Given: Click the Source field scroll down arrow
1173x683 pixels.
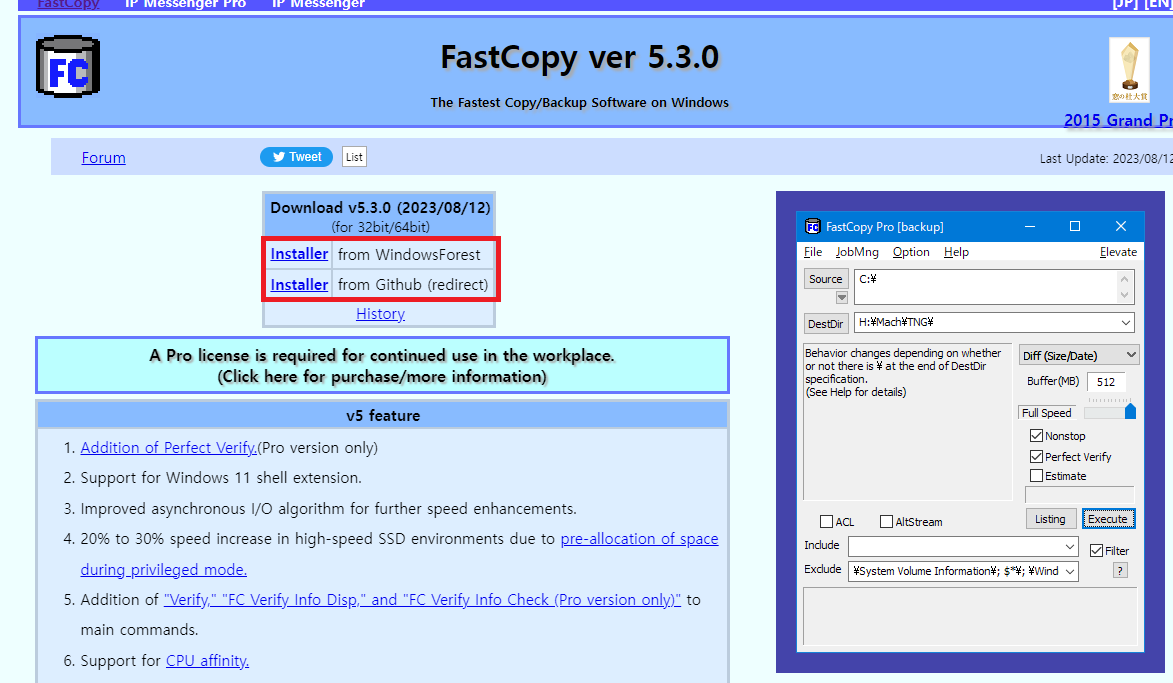Looking at the screenshot, I should (x=1124, y=295).
